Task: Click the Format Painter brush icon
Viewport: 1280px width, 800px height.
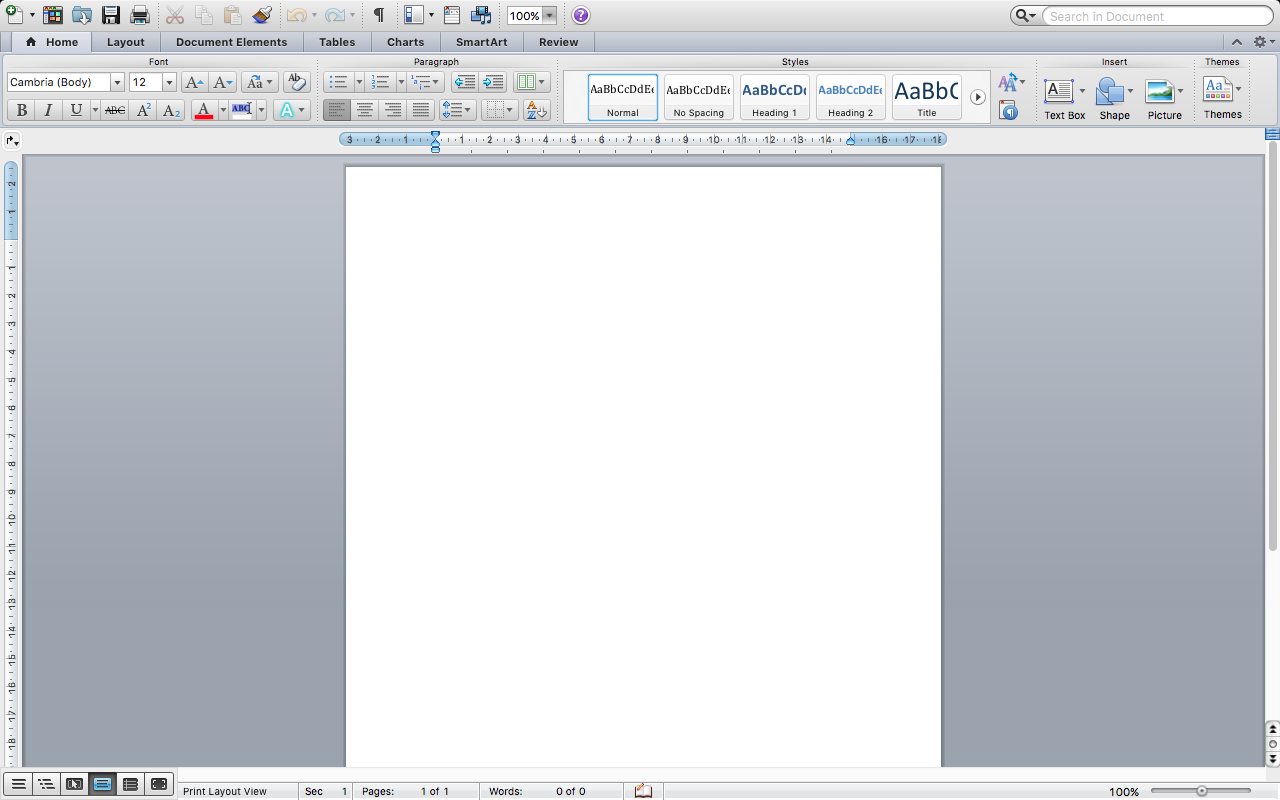Action: [262, 15]
